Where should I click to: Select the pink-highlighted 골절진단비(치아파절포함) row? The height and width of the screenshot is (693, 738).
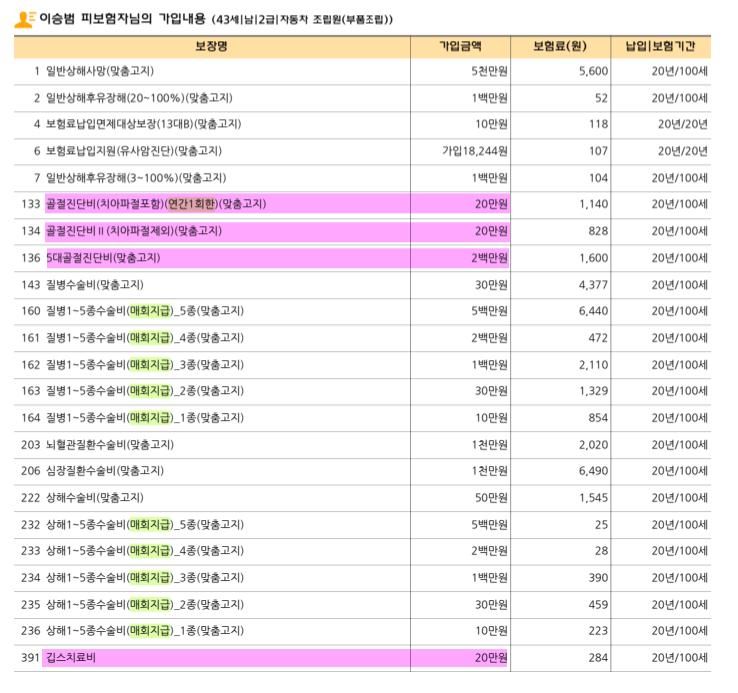tap(105, 204)
